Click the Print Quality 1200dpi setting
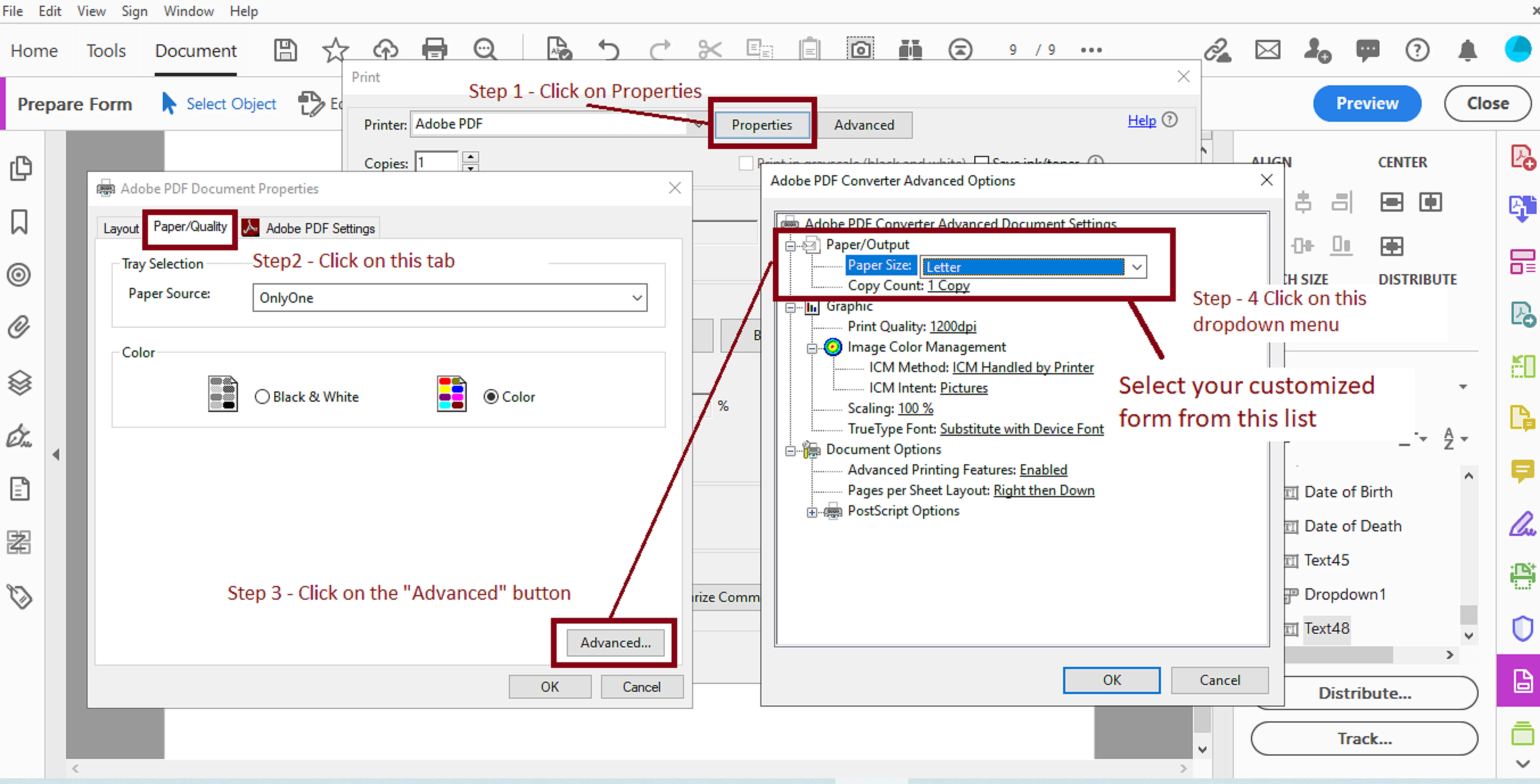 [x=952, y=326]
